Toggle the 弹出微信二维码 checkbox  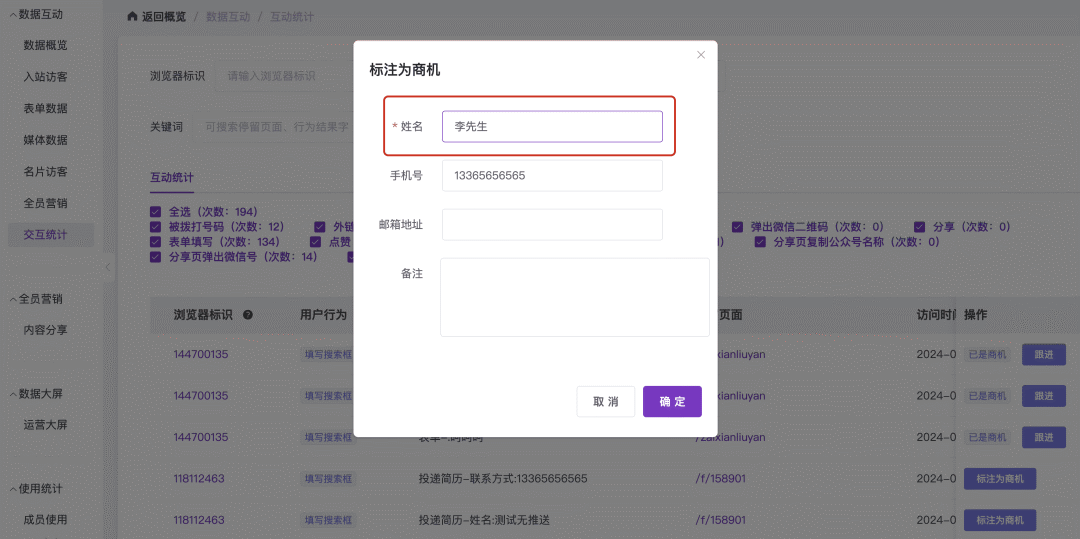[x=737, y=227]
